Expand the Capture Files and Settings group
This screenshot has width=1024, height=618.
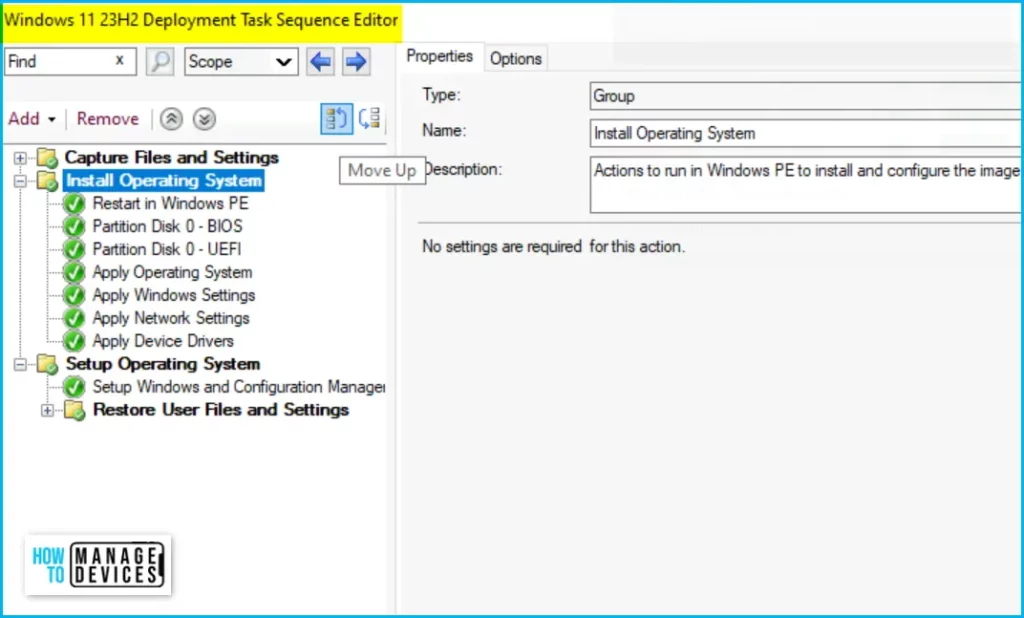point(20,158)
